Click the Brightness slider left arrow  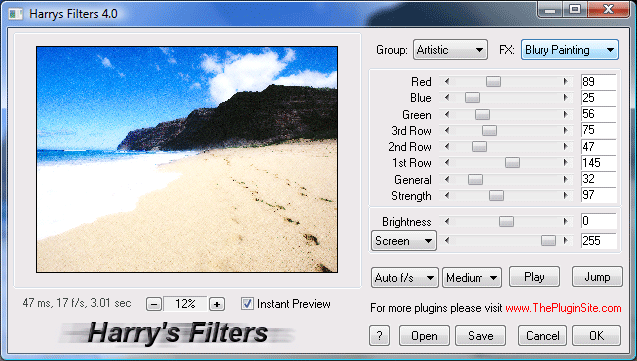click(x=447, y=221)
